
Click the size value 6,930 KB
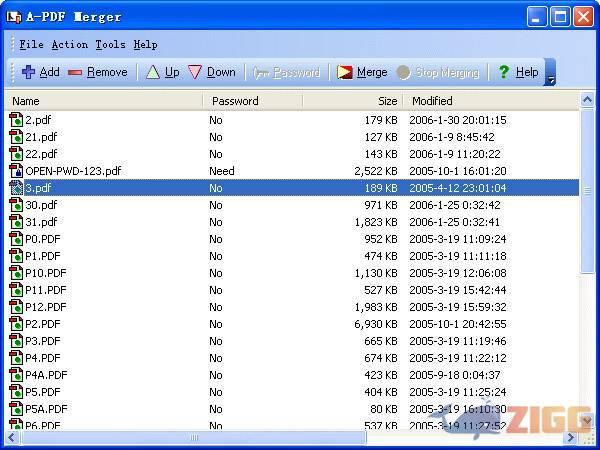(x=376, y=324)
